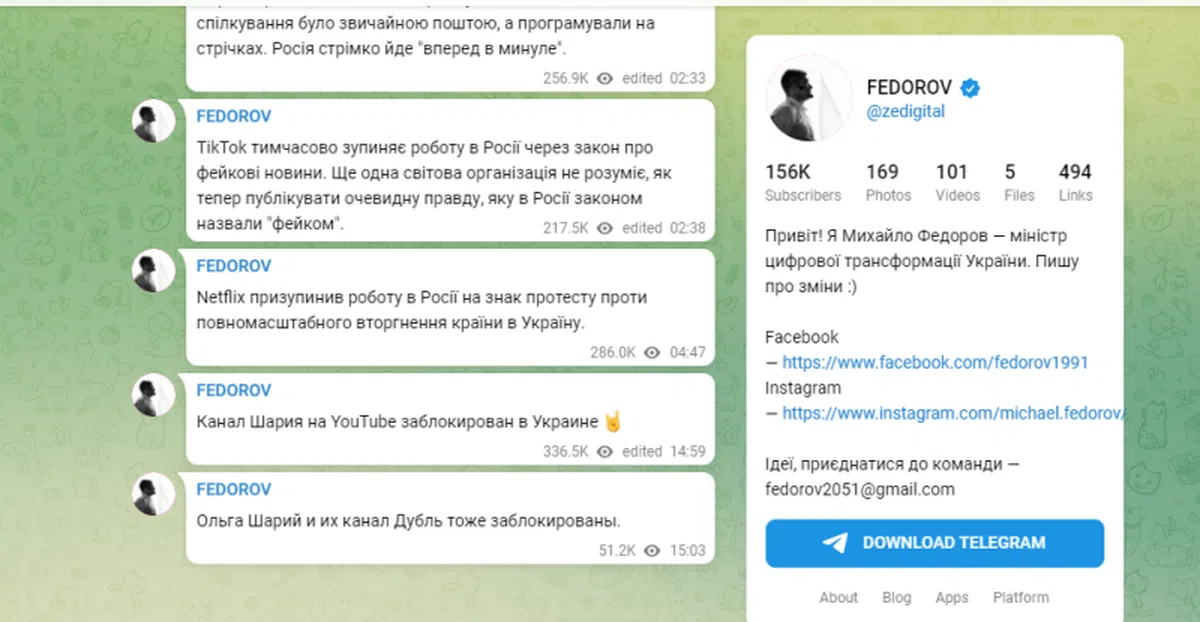Click the author avatar beside TikTok post

point(154,121)
